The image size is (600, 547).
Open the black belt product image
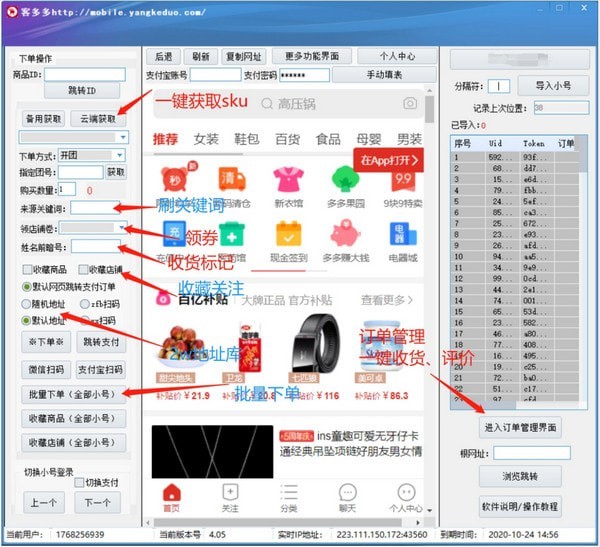point(317,343)
